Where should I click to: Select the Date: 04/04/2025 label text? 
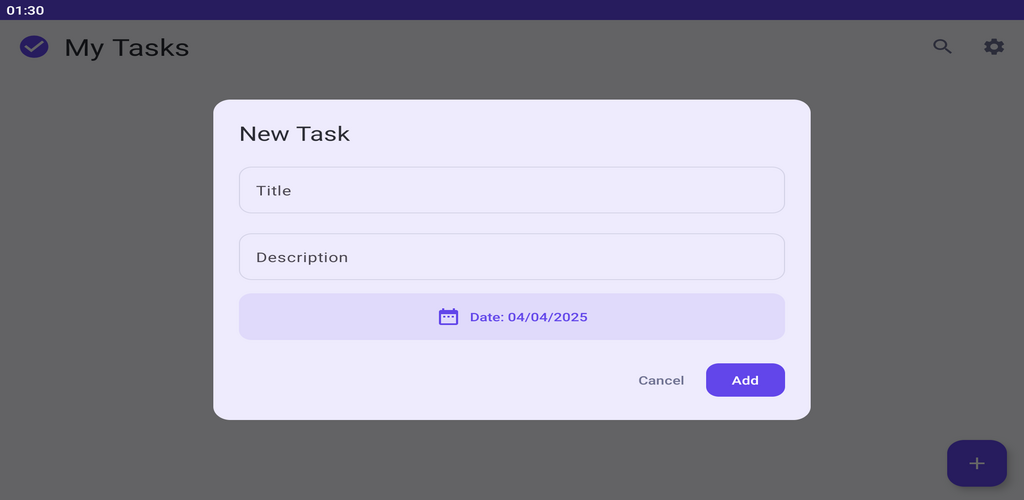529,317
